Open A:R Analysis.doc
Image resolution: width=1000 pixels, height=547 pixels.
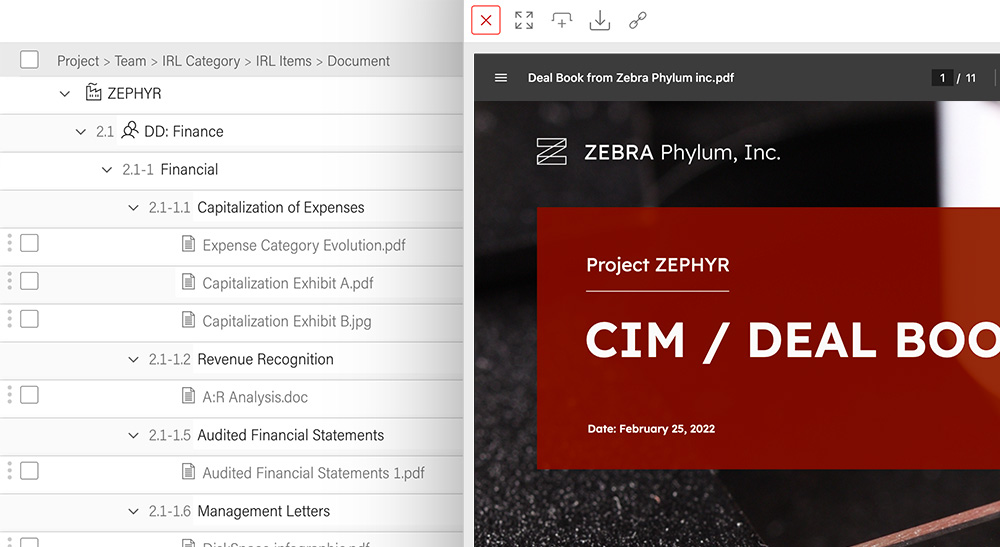[255, 397]
